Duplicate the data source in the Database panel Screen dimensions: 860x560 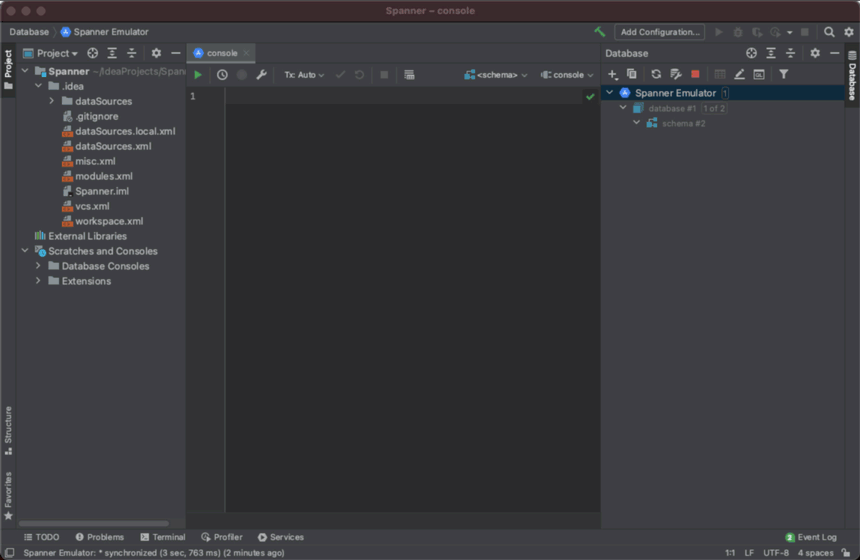click(x=631, y=74)
